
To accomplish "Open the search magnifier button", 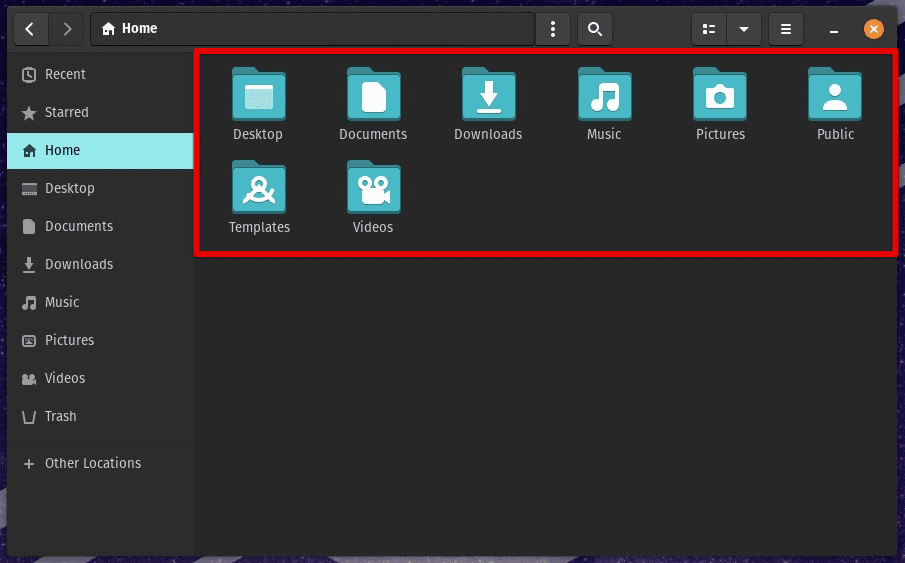I will point(594,29).
